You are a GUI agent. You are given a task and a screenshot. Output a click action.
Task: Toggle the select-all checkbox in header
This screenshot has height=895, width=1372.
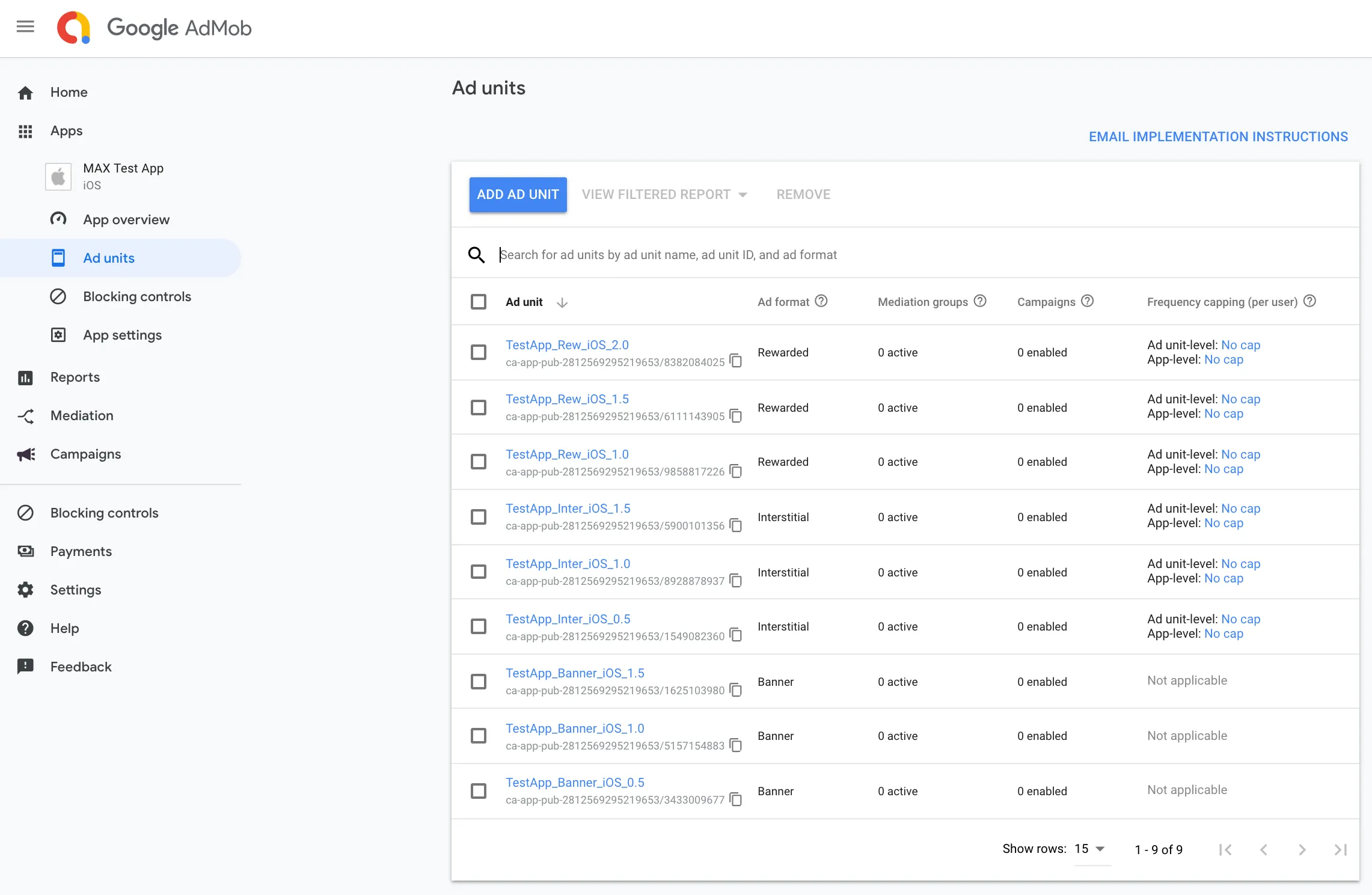click(478, 301)
